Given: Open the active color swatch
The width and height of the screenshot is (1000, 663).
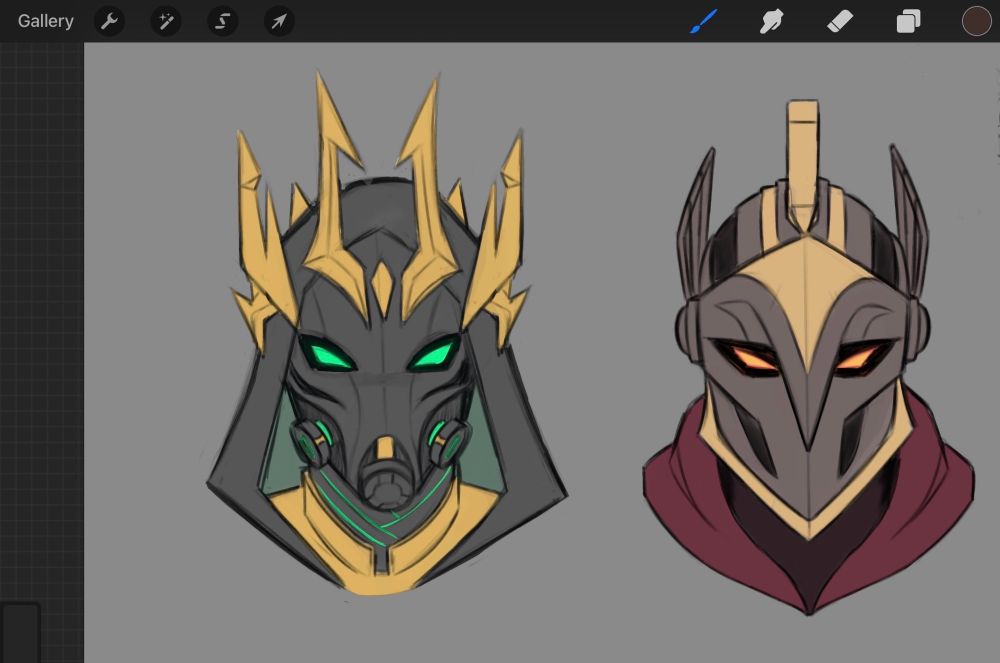Looking at the screenshot, I should [976, 21].
